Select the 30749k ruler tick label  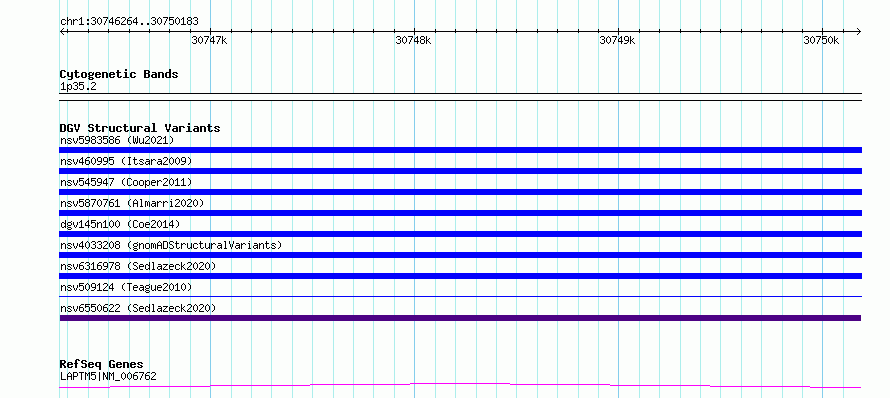[618, 40]
